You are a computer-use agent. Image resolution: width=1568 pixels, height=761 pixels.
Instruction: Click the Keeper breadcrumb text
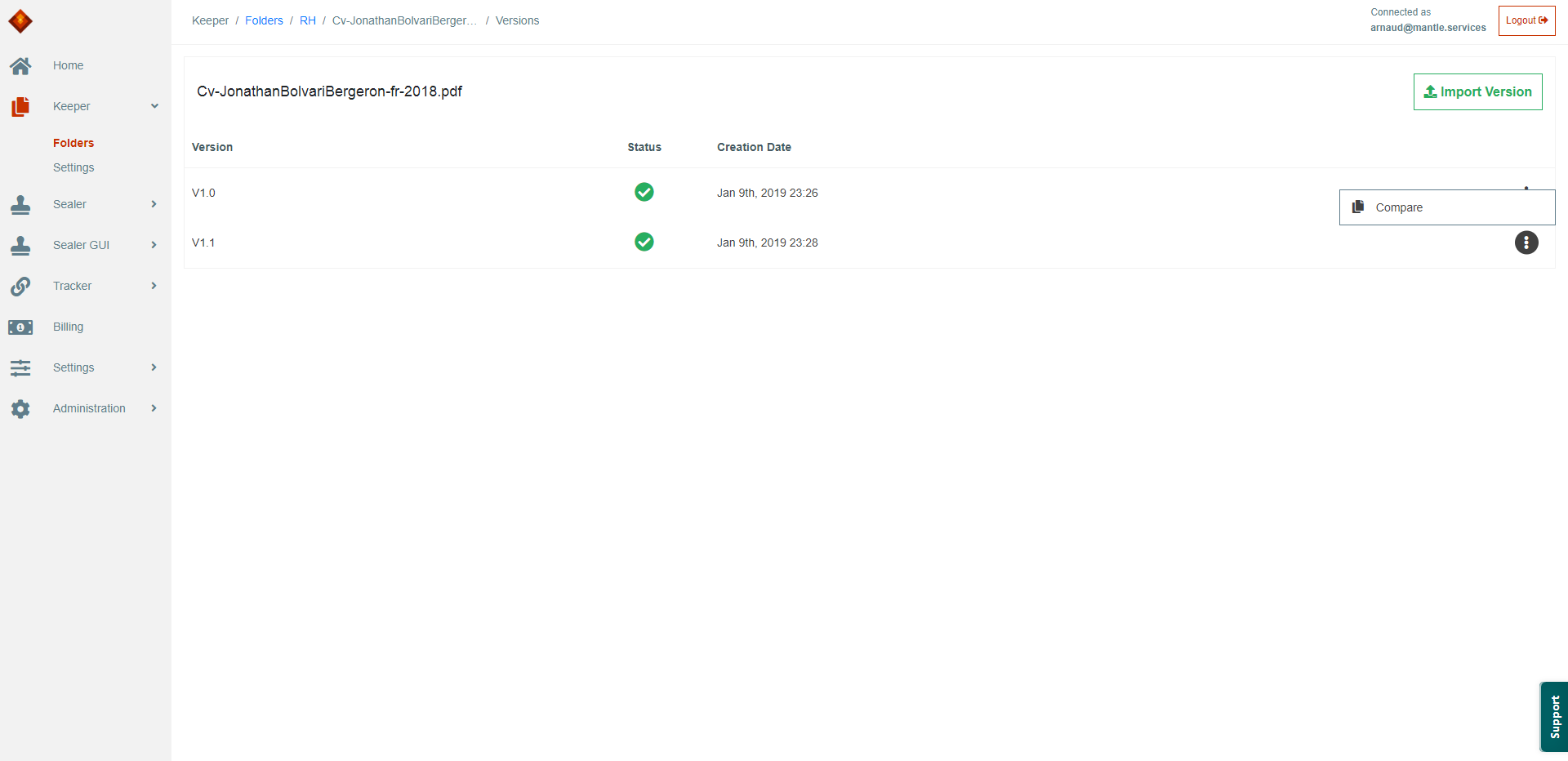pos(210,20)
